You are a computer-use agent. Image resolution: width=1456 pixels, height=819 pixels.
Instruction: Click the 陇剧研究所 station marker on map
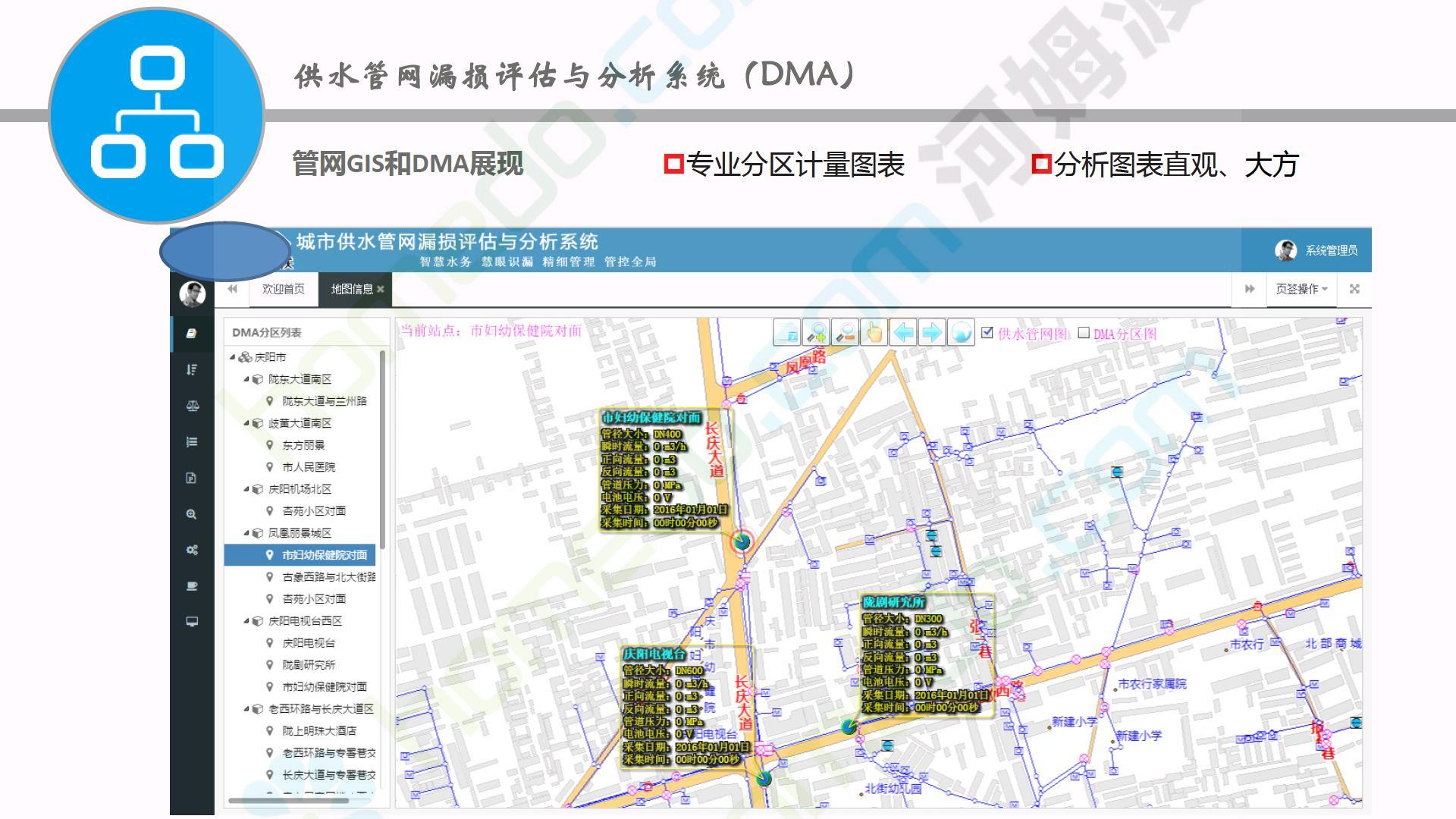pos(849,727)
